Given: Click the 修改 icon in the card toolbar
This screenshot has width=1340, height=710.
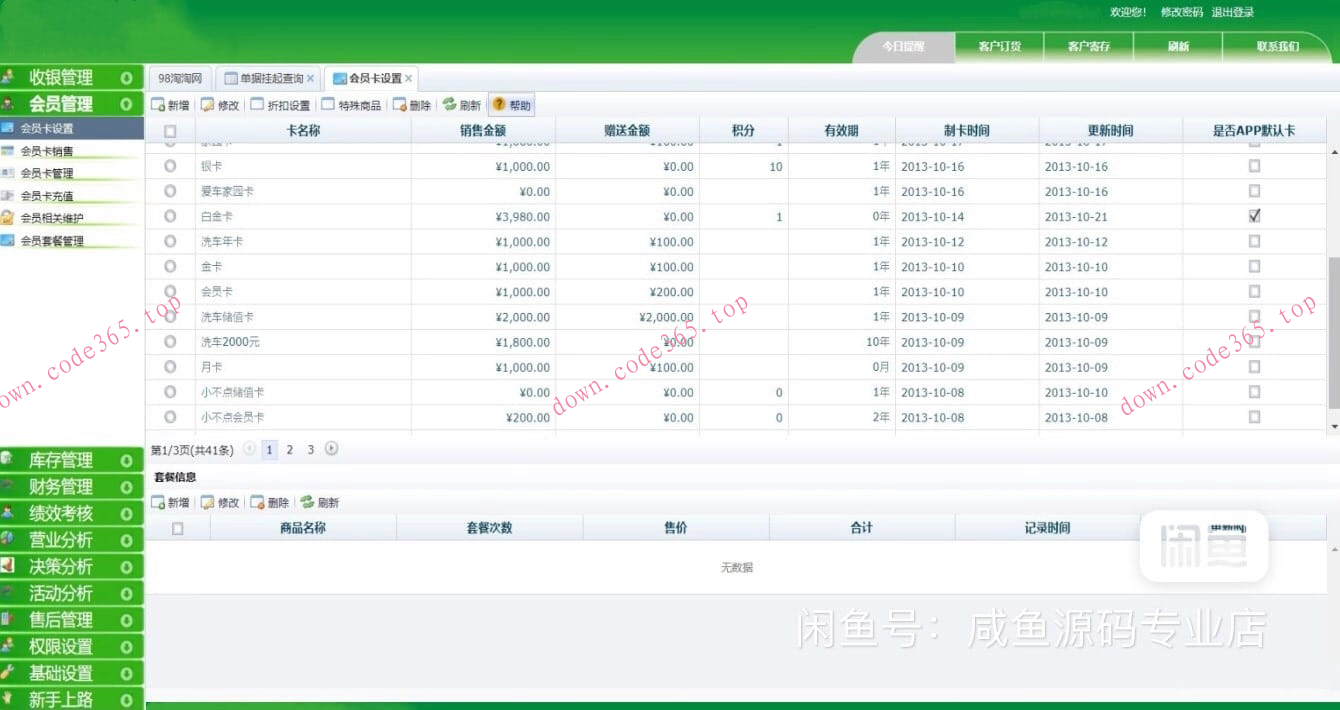Looking at the screenshot, I should point(221,104).
